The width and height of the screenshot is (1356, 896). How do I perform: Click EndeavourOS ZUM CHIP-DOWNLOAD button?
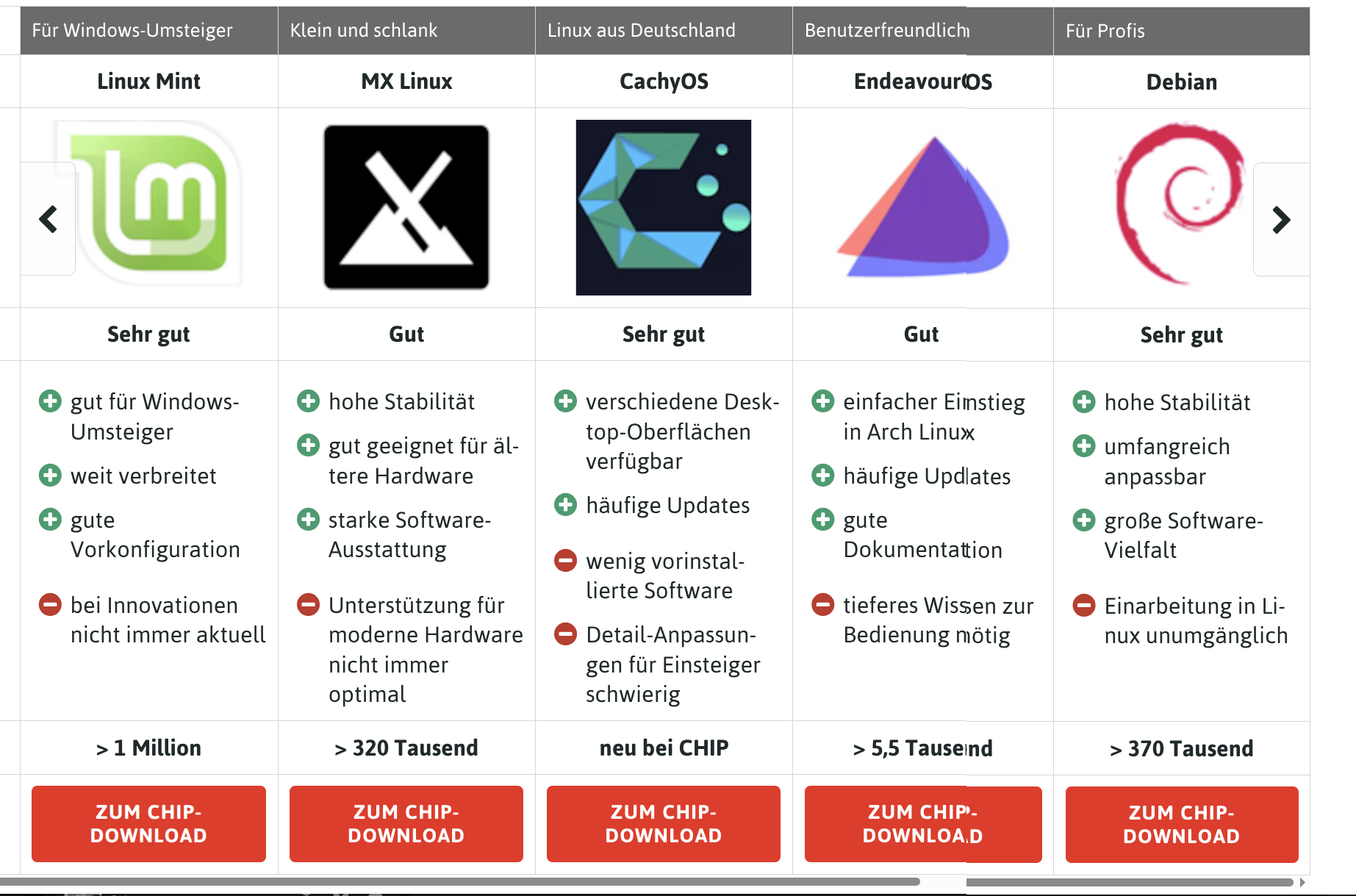(x=923, y=825)
